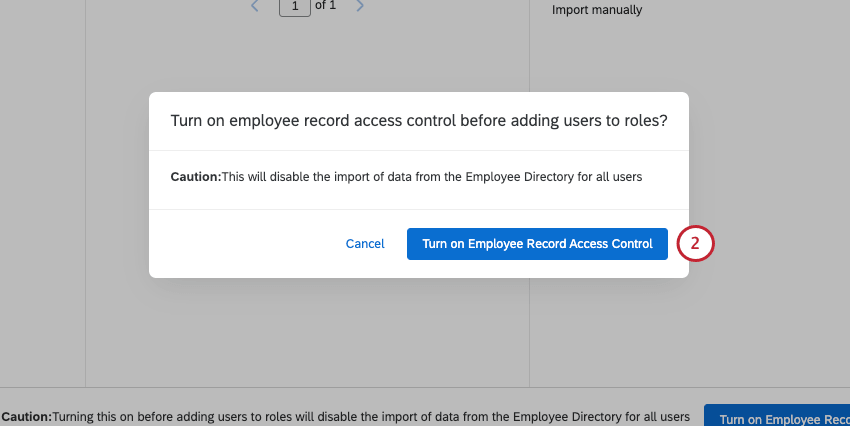Confirm Turn on Employee Record Access Control in dialog
This screenshot has width=850, height=426.
(537, 244)
